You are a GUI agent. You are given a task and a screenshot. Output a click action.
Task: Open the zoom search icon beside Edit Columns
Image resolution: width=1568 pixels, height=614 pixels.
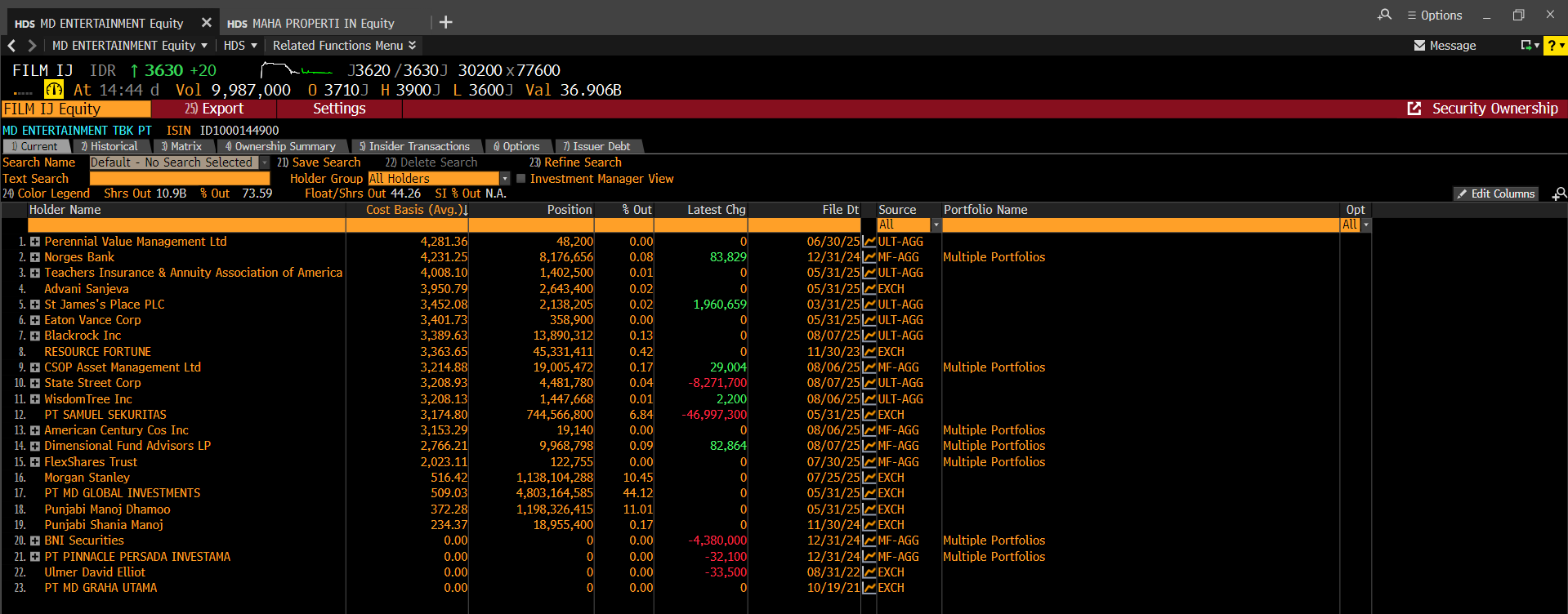tap(1560, 194)
